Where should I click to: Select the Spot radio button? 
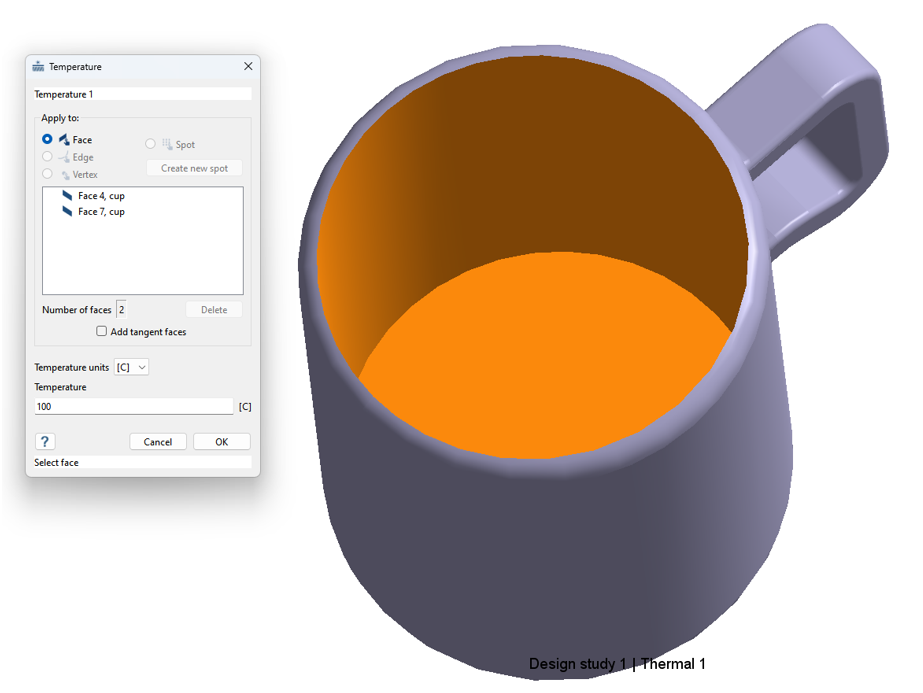[x=151, y=145]
